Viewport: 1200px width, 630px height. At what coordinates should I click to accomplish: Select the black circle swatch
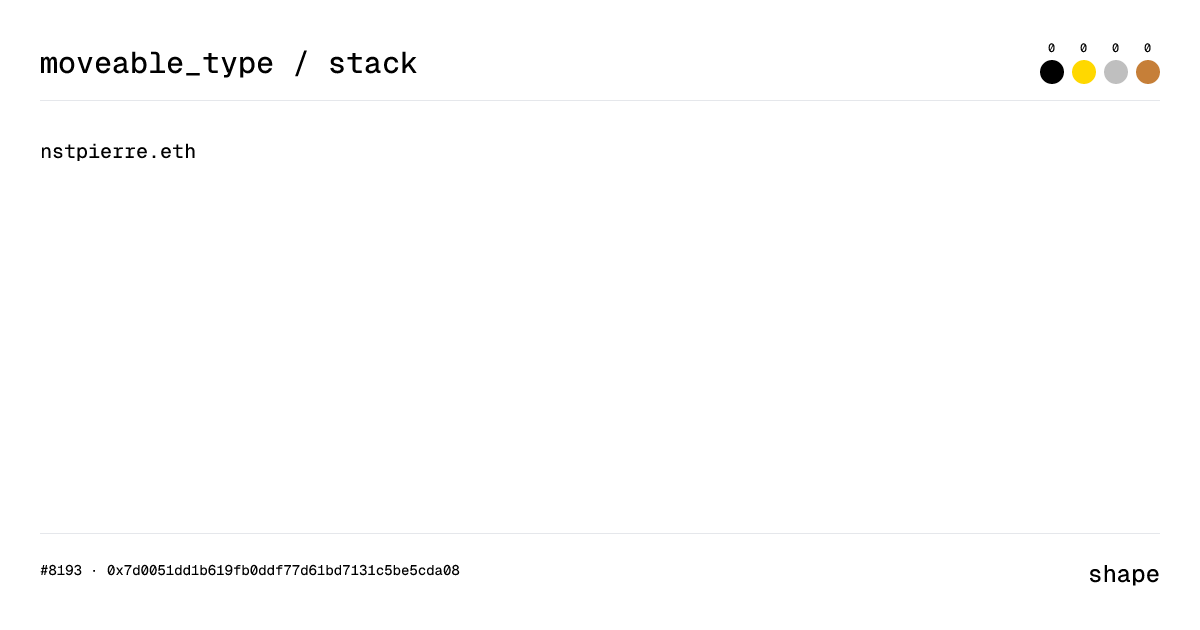point(1051,71)
